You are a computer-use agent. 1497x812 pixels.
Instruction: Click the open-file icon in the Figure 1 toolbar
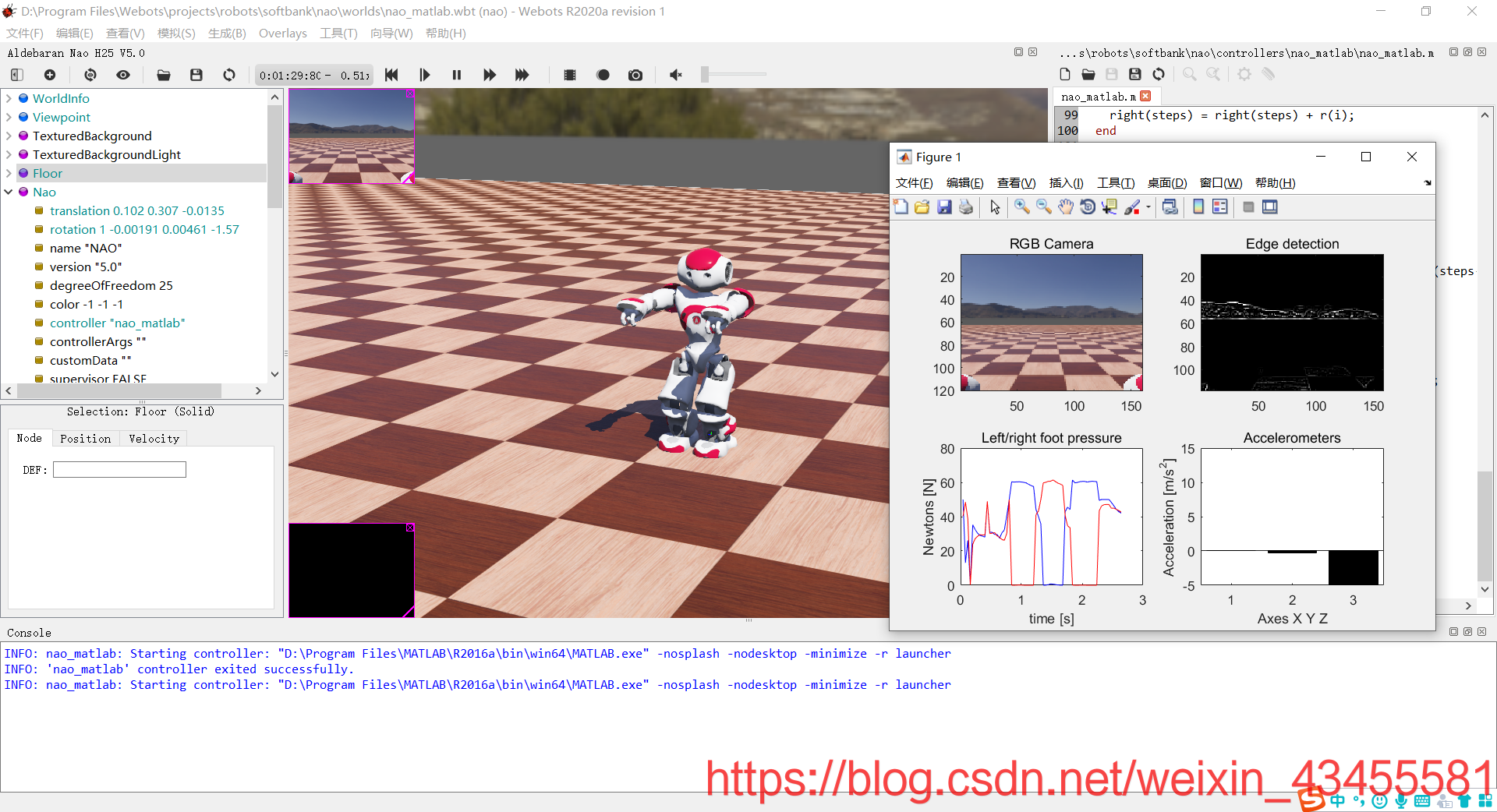point(922,207)
